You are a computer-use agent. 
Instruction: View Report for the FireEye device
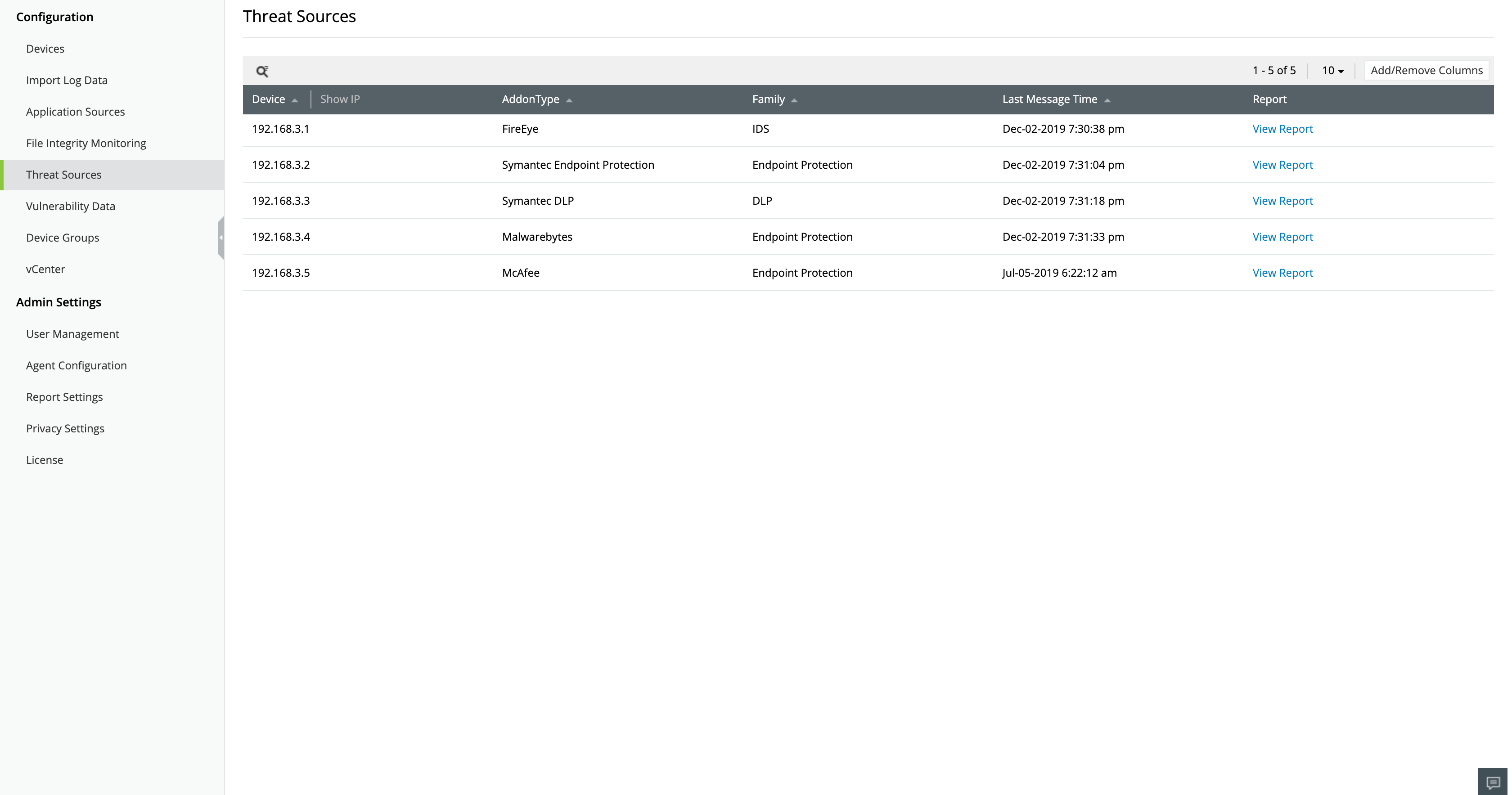(1282, 129)
